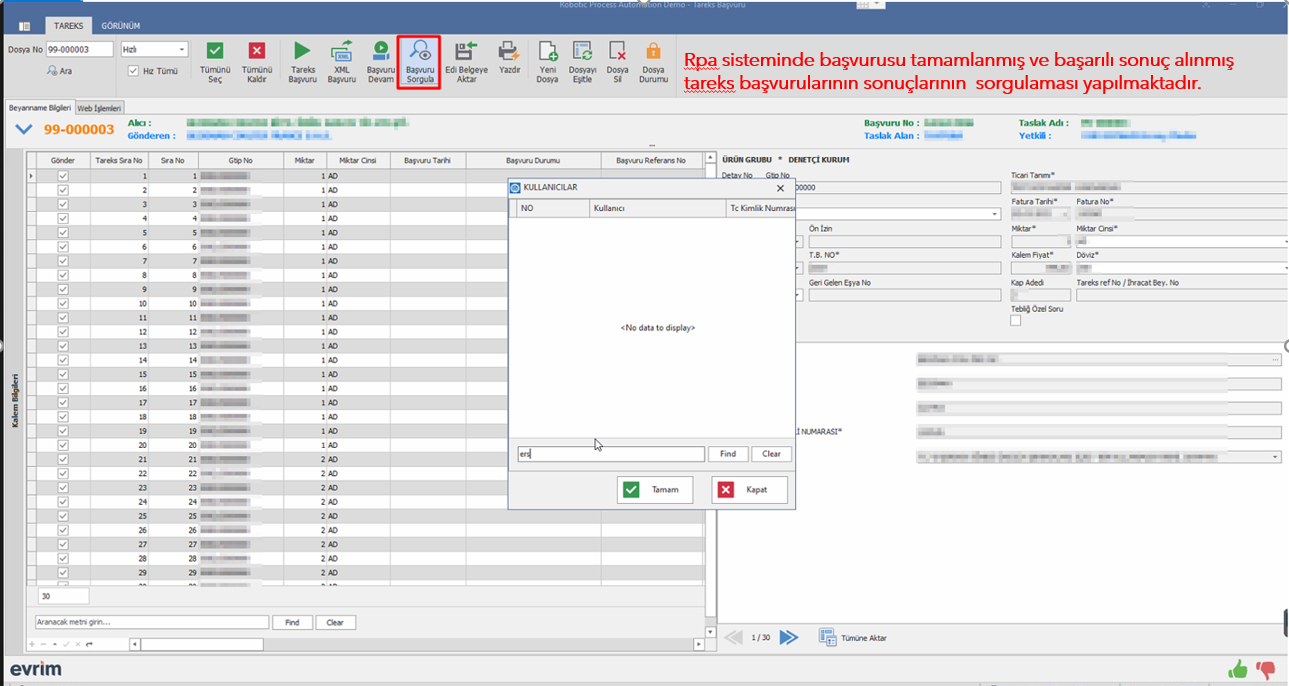Toggle the Hız Tümü checkbox

(x=134, y=71)
